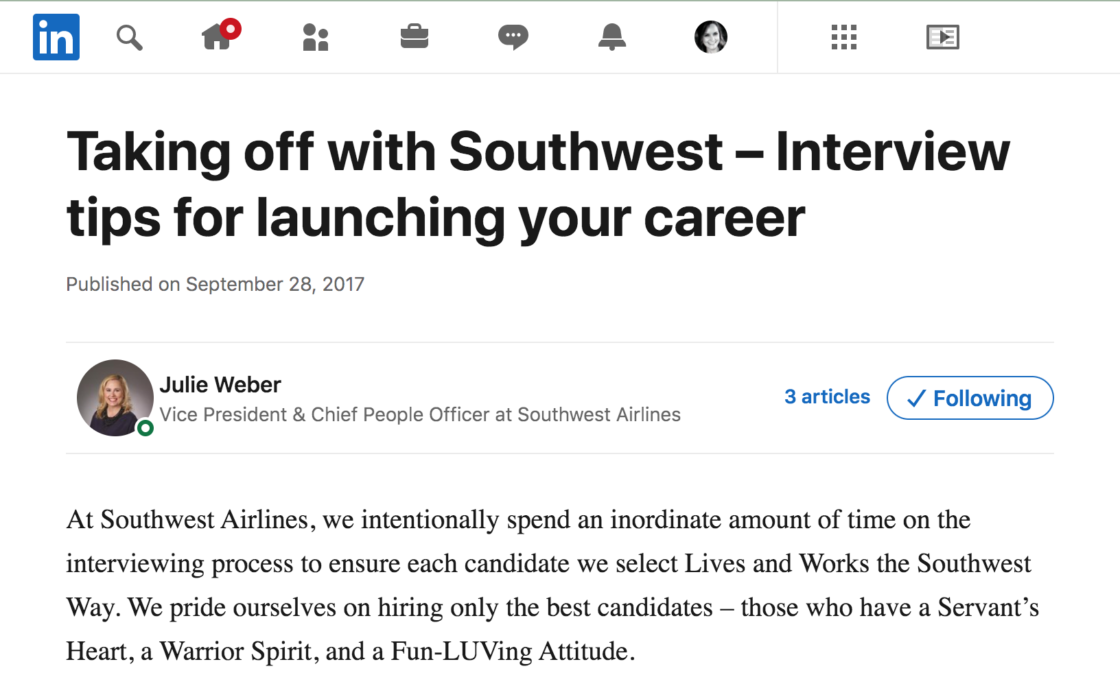Click the red notification badge on Home
Screen dimensions: 1120x686
pyautogui.click(x=230, y=29)
